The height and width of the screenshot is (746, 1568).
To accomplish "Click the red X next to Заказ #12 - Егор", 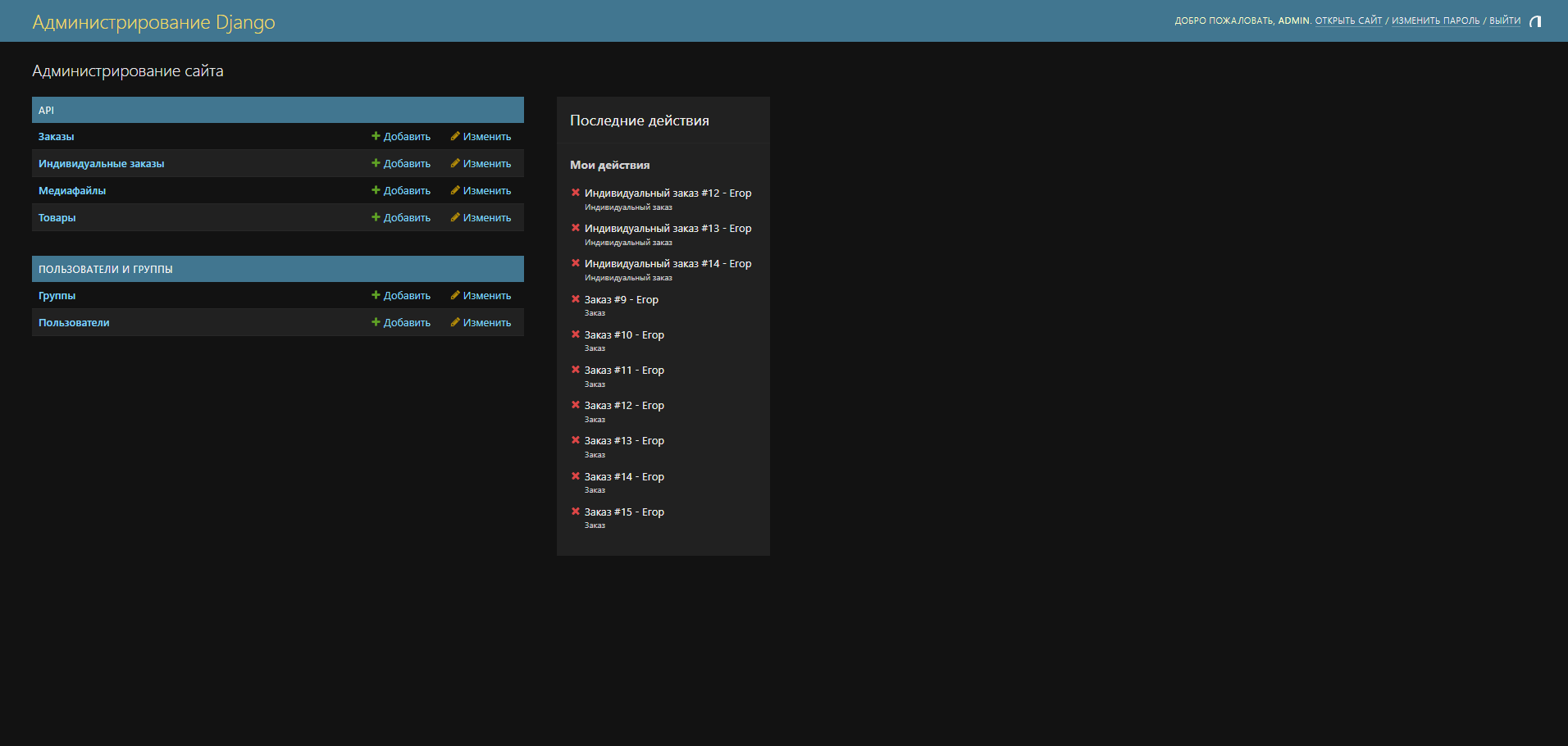I will (576, 405).
